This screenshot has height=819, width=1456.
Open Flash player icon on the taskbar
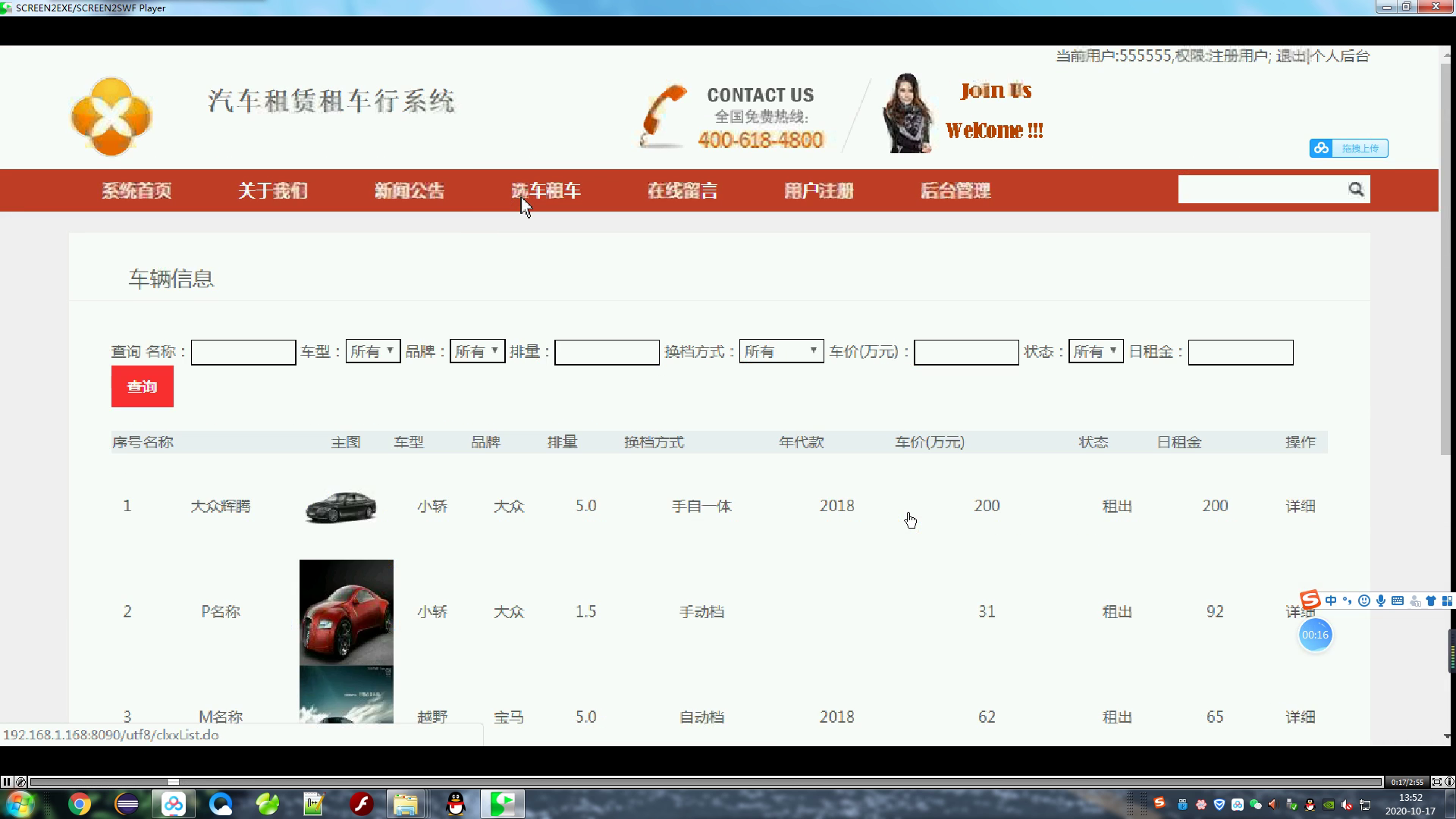tap(362, 804)
